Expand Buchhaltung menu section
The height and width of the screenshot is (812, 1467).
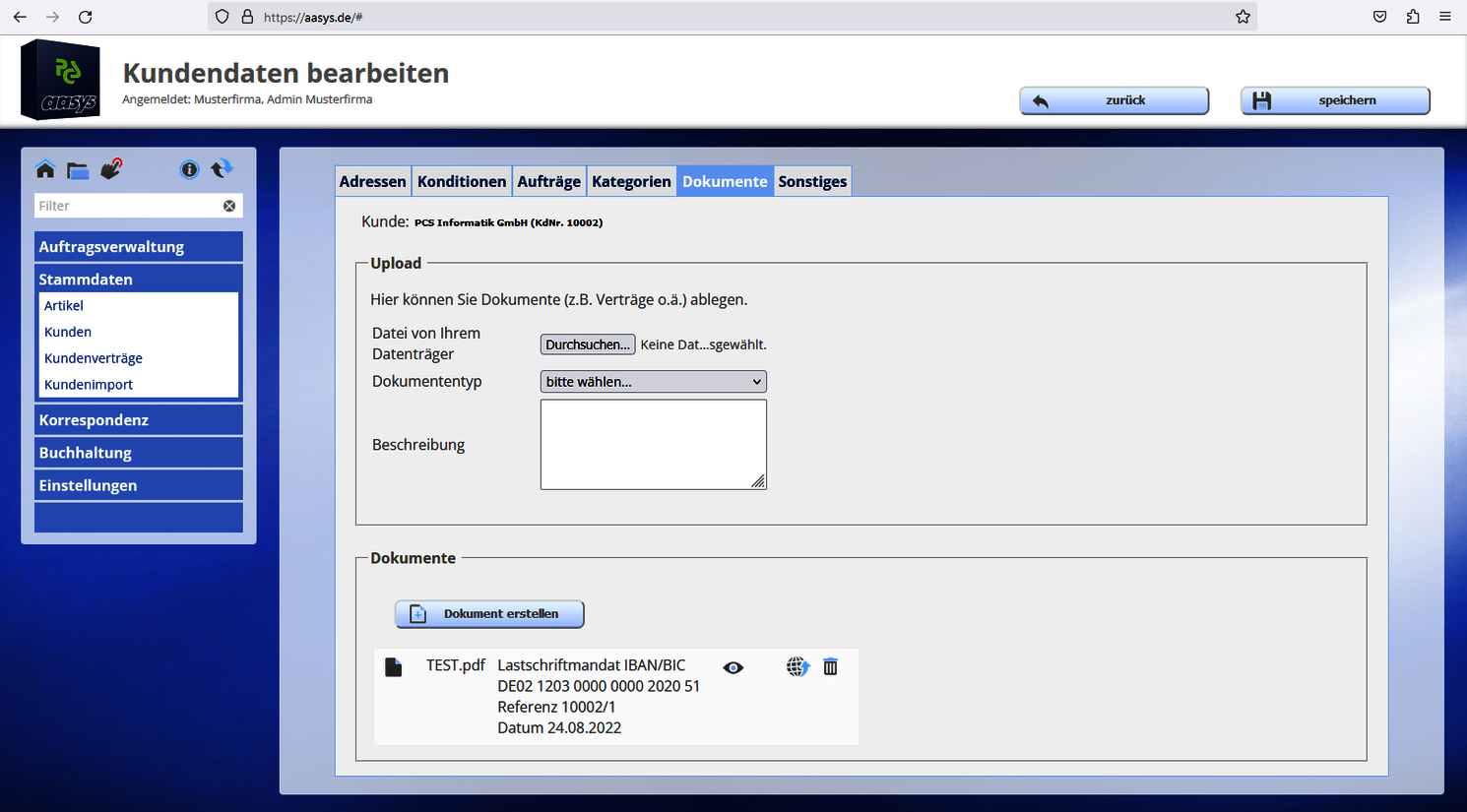click(139, 453)
